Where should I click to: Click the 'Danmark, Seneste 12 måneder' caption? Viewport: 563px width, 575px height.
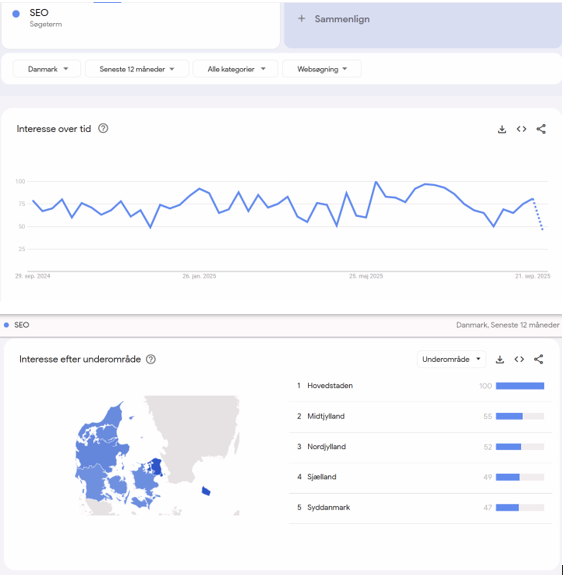point(508,325)
